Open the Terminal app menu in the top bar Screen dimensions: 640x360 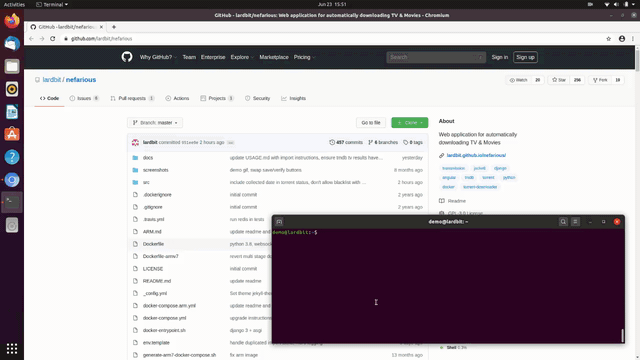52,4
